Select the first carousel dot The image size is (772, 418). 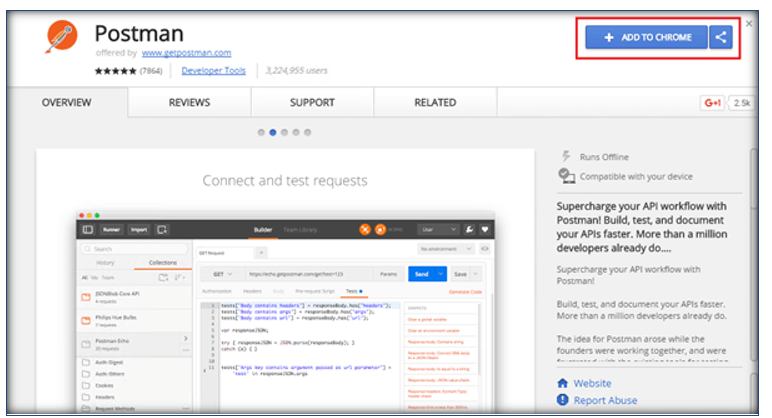tap(261, 132)
